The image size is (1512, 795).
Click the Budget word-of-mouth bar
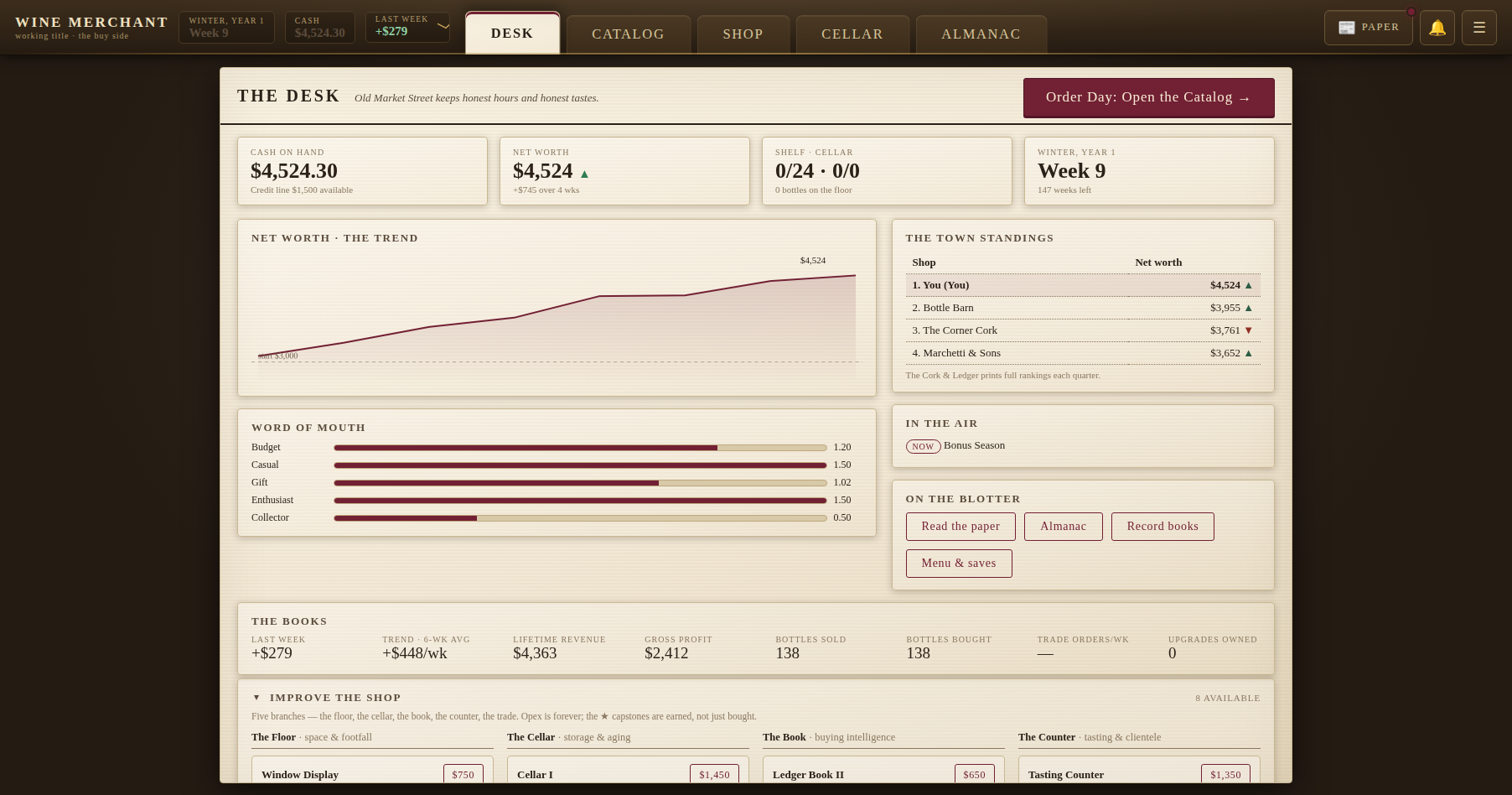[x=580, y=448]
